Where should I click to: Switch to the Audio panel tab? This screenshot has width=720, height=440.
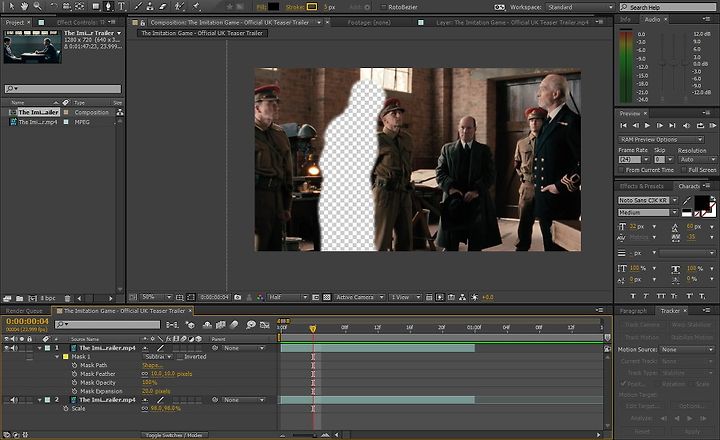652,19
